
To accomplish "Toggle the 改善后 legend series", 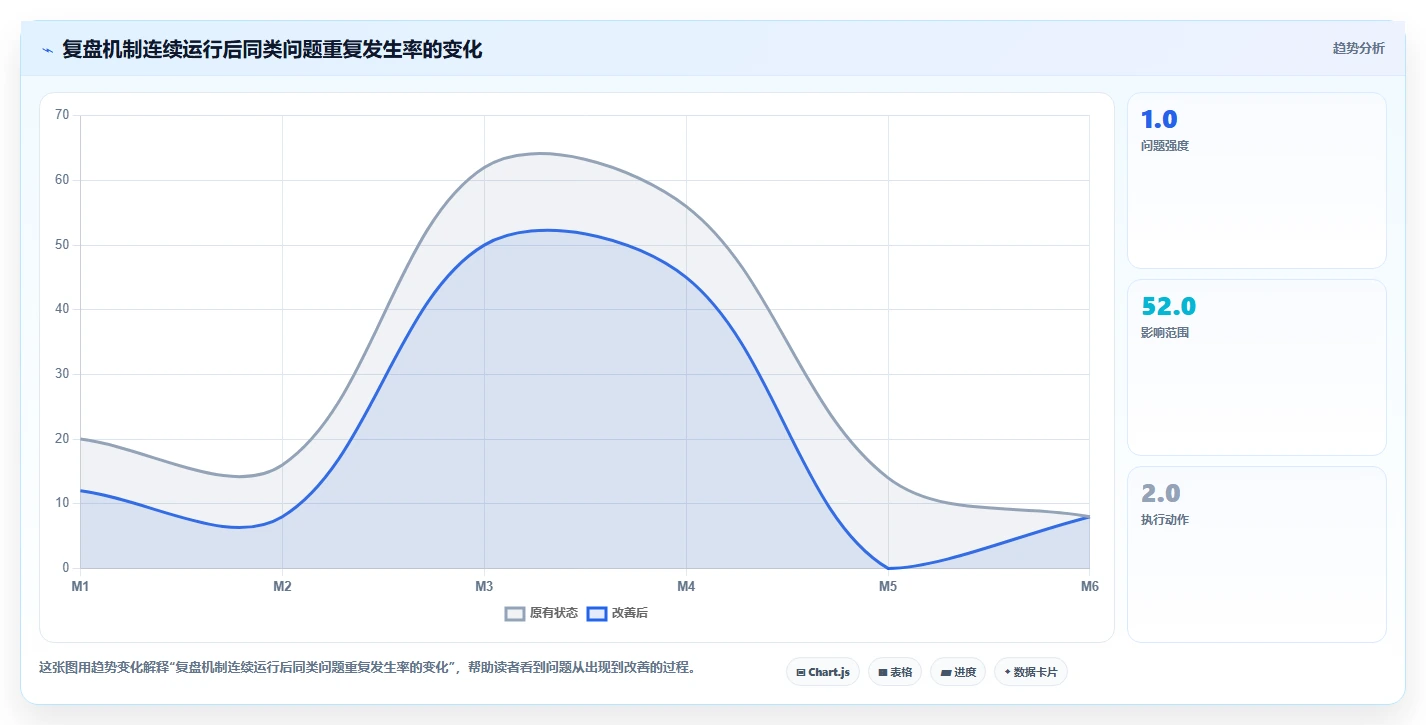I will tap(617, 613).
